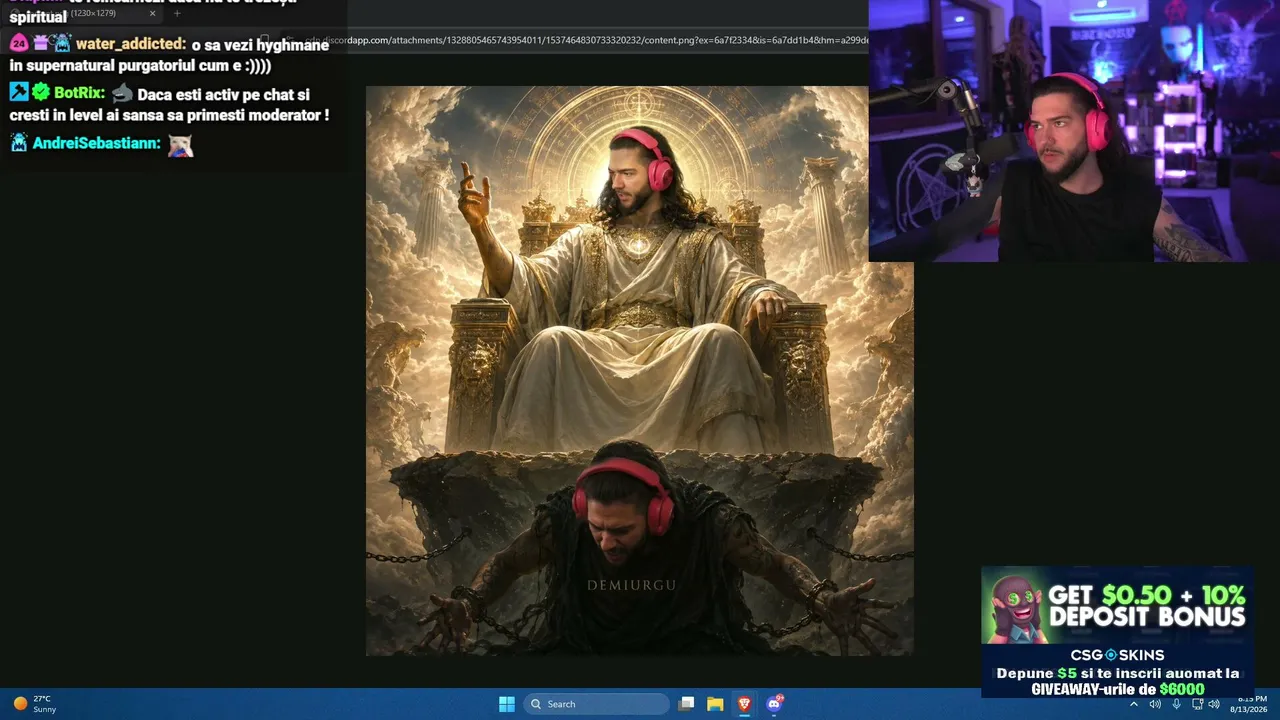Click the ghost badge beside AndreiSebastiann
Viewport: 1280px width, 720px height.
[x=19, y=142]
